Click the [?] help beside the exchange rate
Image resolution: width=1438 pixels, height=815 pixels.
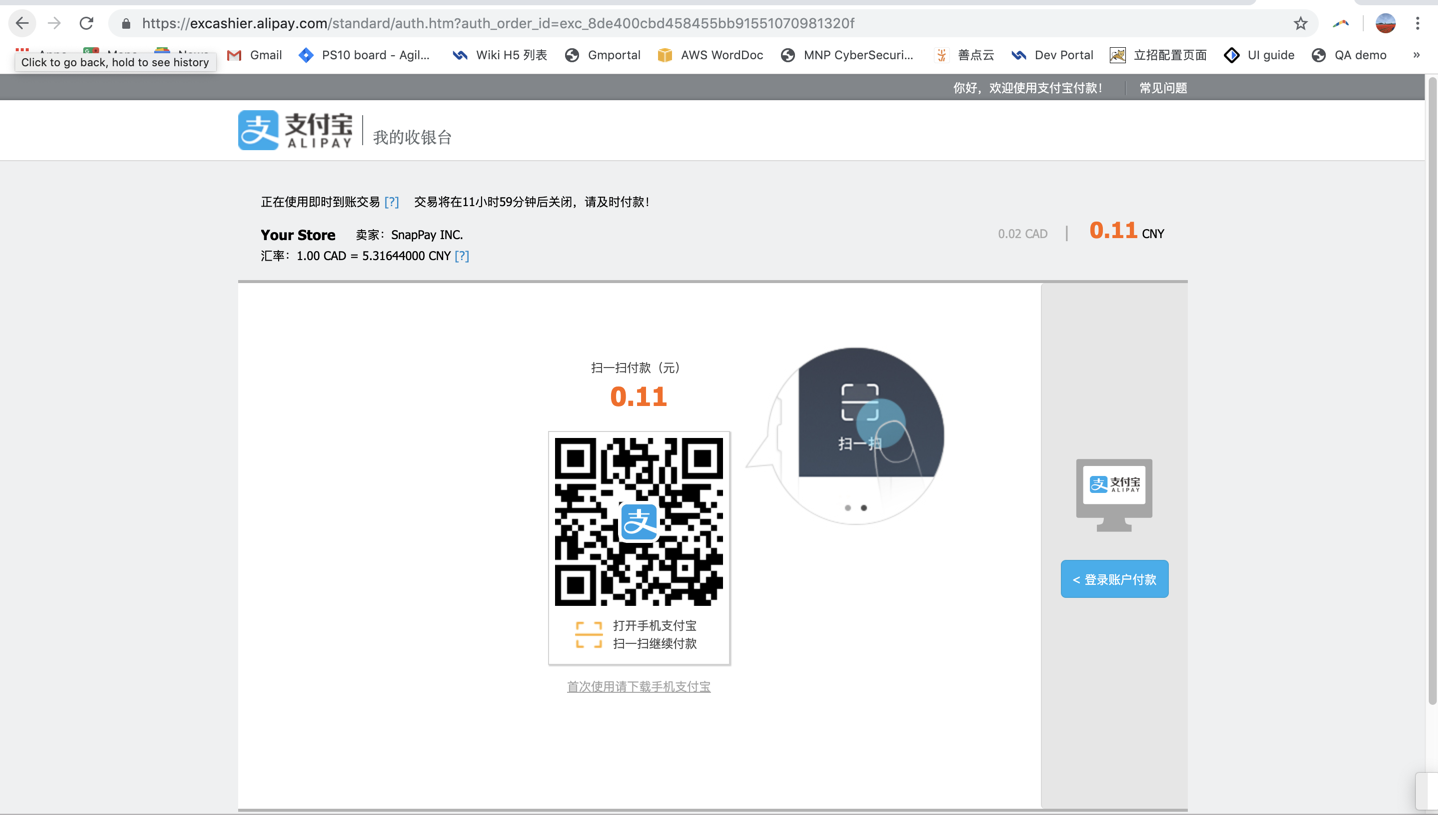click(x=461, y=256)
